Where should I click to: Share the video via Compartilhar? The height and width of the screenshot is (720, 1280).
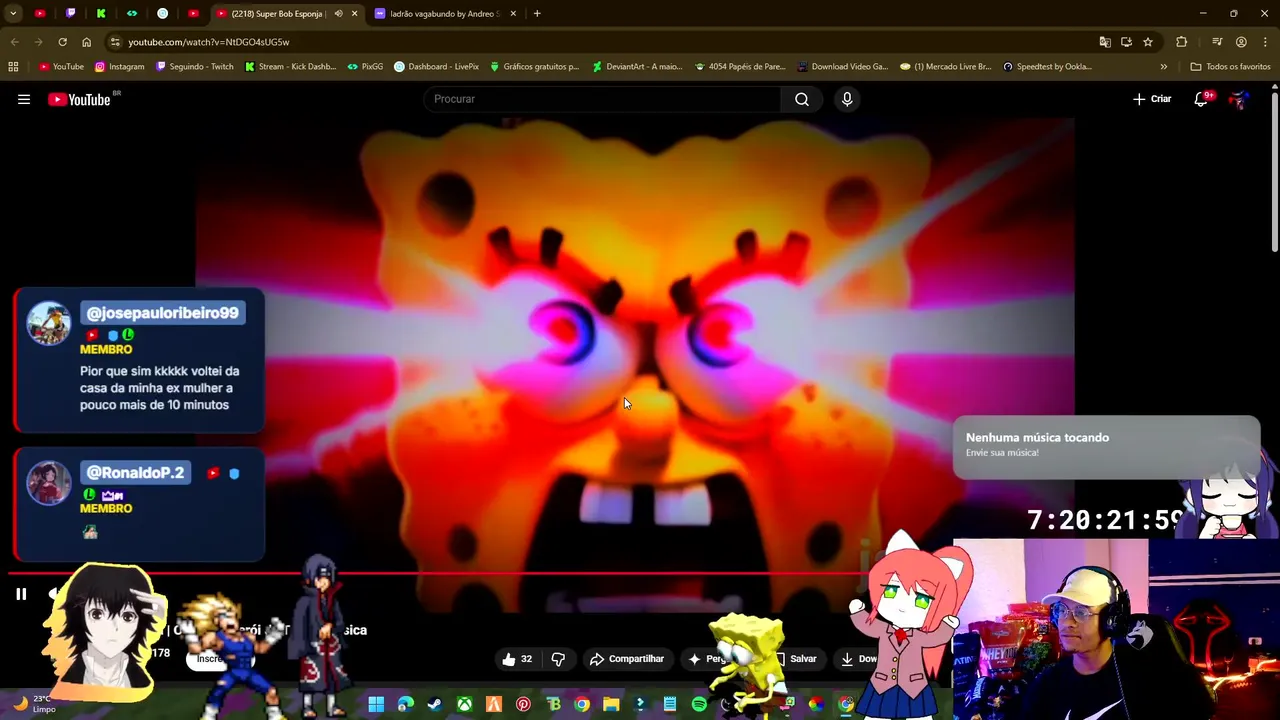pyautogui.click(x=627, y=659)
